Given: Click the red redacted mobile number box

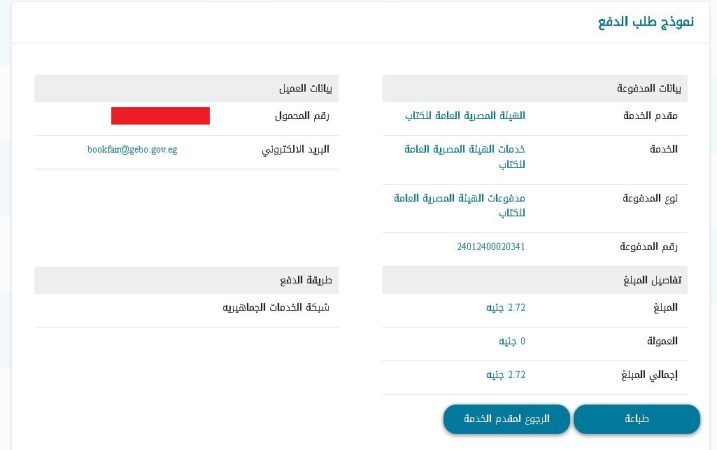Looking at the screenshot, I should coord(161,116).
